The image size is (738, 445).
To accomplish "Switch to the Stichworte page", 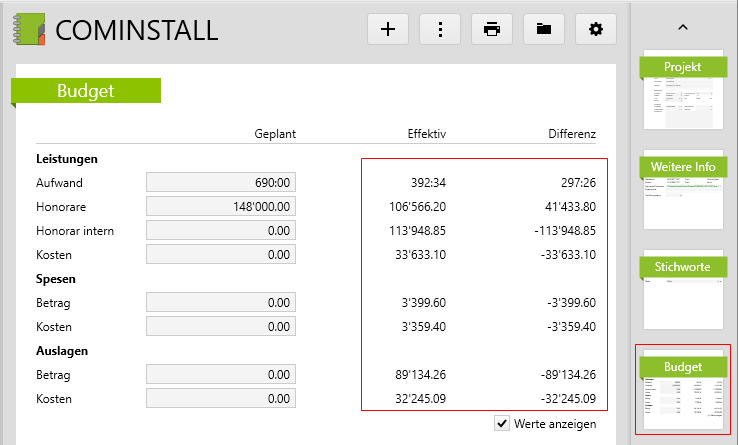I will (683, 291).
